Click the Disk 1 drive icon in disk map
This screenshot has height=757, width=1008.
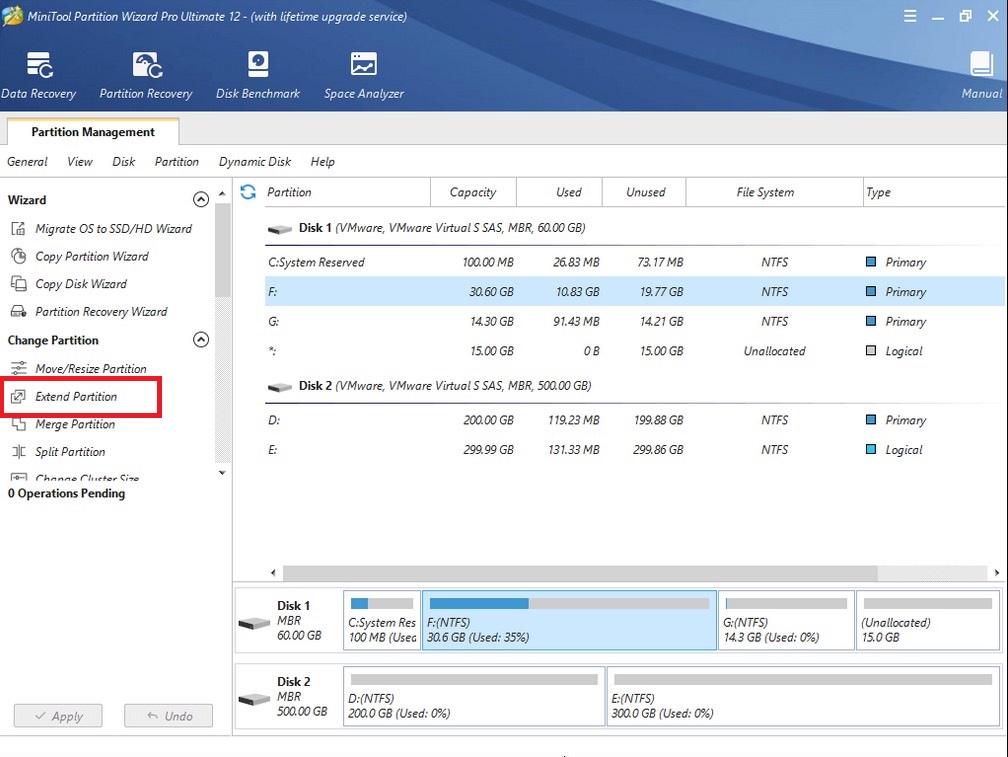(254, 623)
